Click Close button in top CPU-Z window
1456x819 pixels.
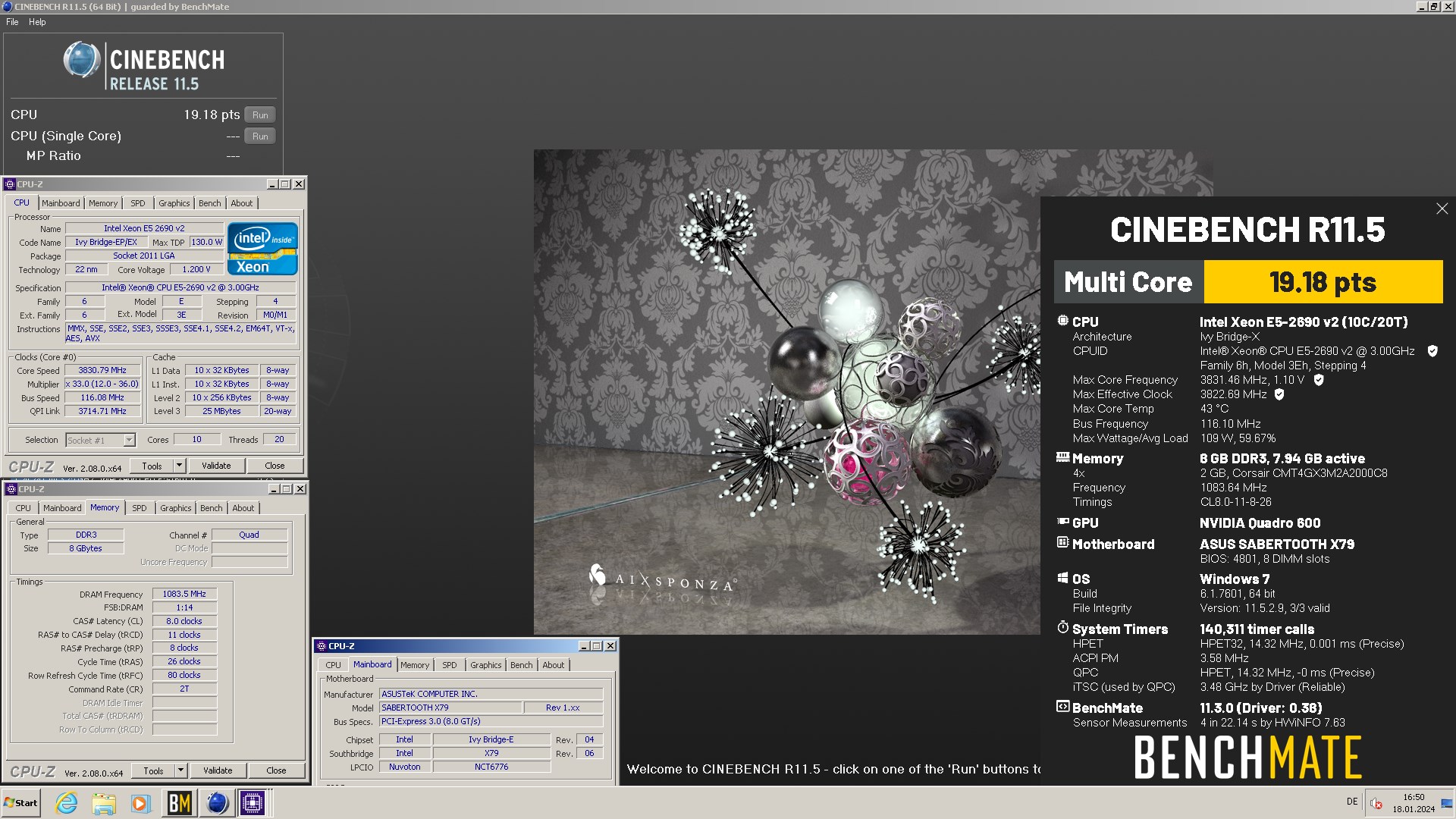pos(275,466)
